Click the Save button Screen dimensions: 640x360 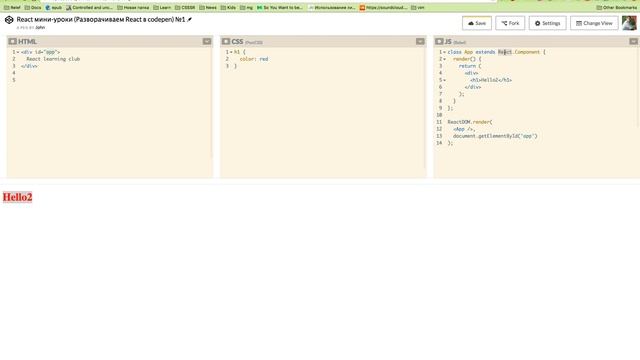tap(477, 23)
